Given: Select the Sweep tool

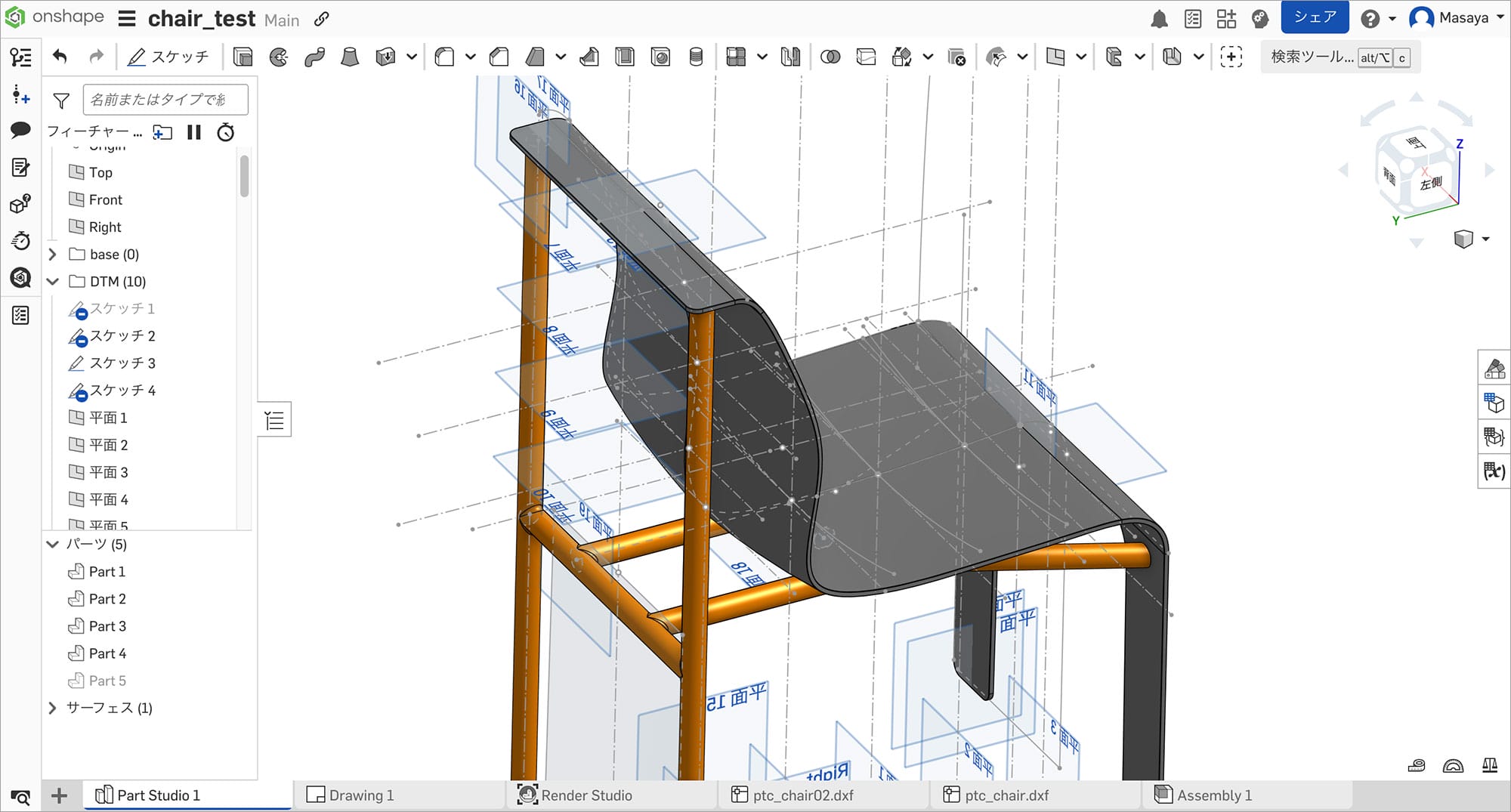Looking at the screenshot, I should (314, 57).
